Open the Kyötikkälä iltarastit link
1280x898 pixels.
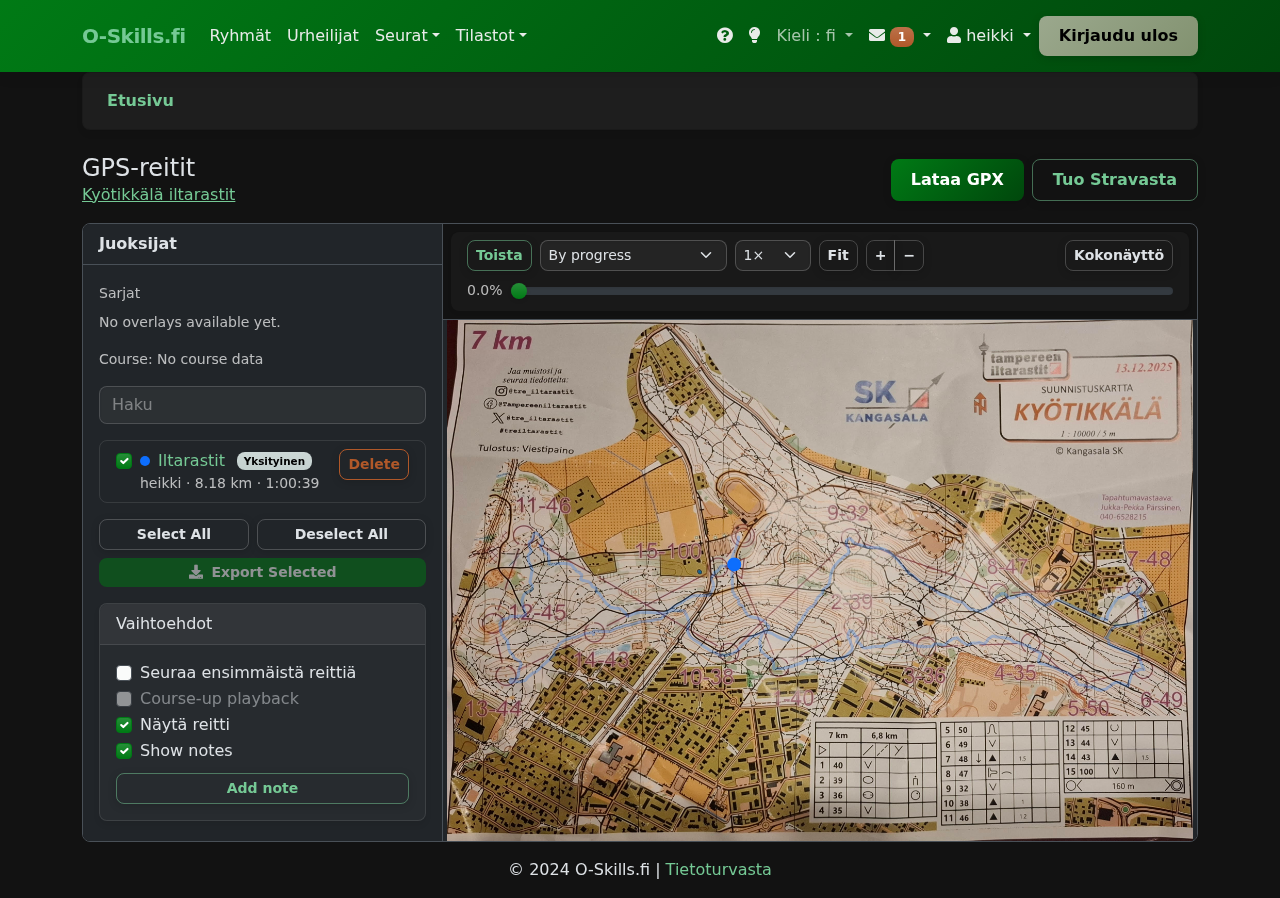click(x=158, y=194)
